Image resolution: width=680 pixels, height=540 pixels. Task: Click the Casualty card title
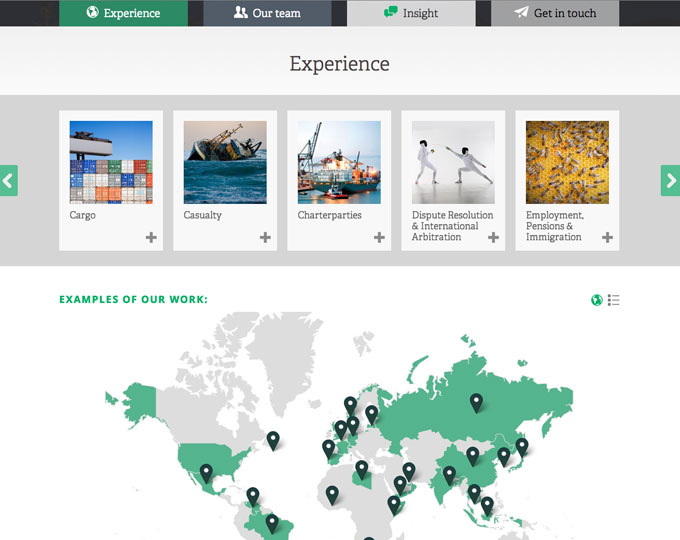tap(203, 215)
